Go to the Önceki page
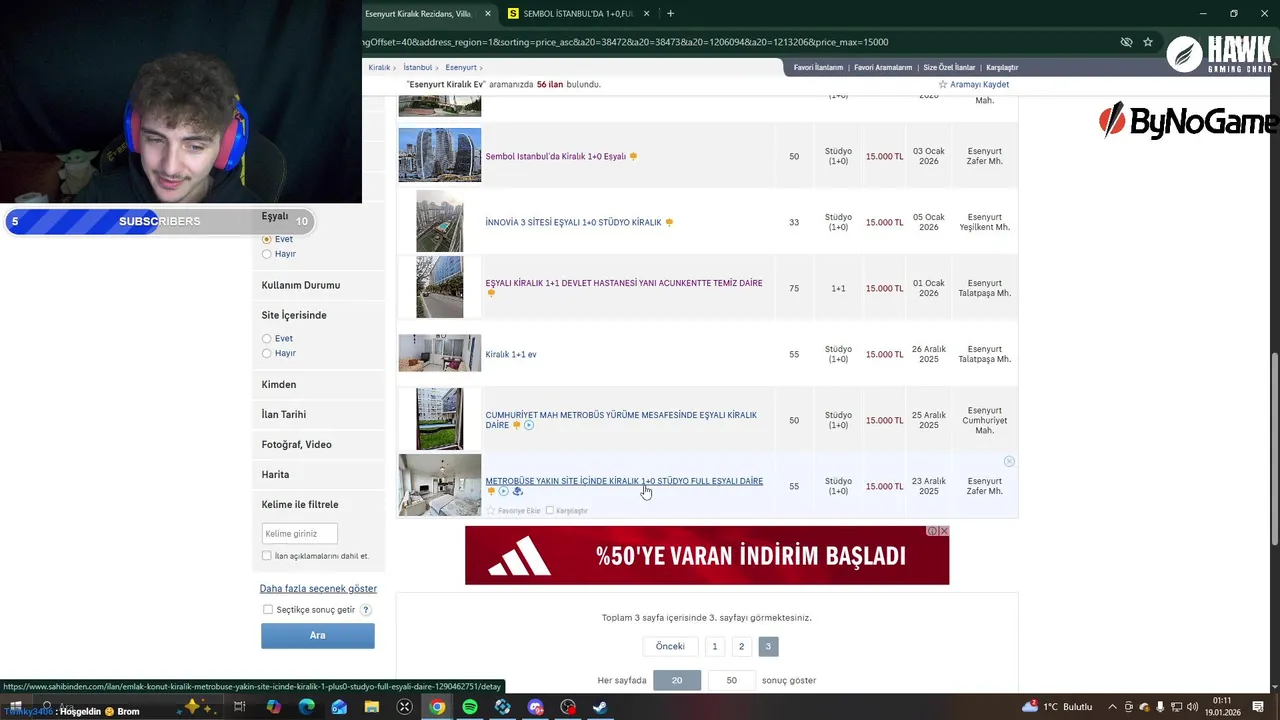 point(670,647)
